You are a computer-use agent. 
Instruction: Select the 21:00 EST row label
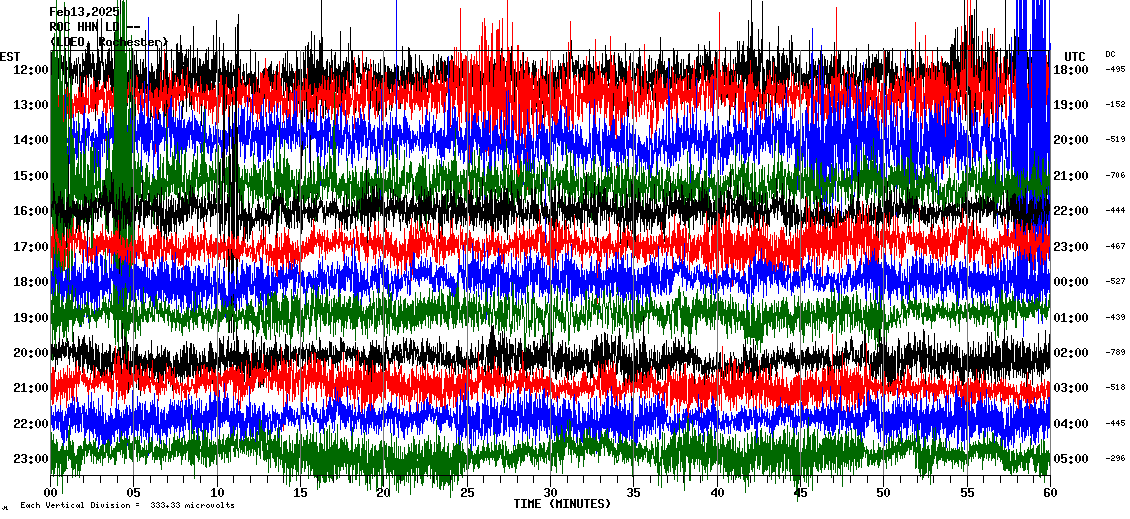point(30,388)
